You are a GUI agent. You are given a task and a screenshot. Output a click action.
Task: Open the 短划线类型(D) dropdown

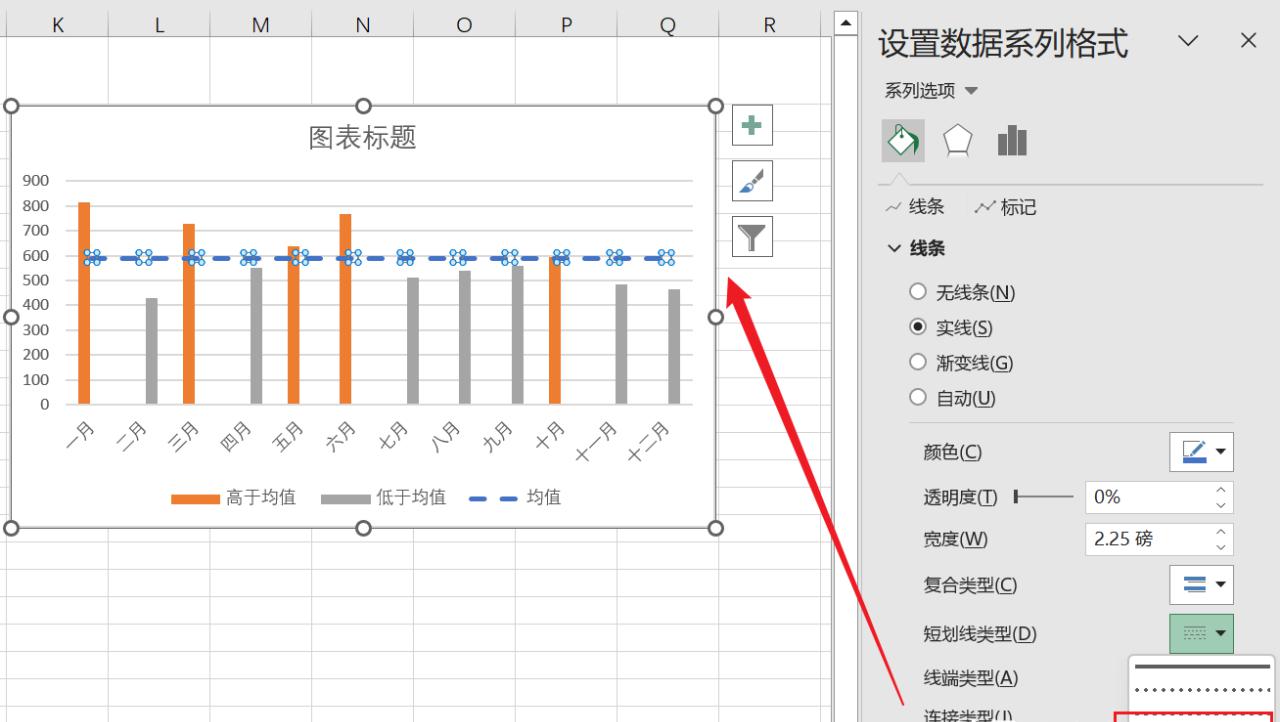(1201, 633)
